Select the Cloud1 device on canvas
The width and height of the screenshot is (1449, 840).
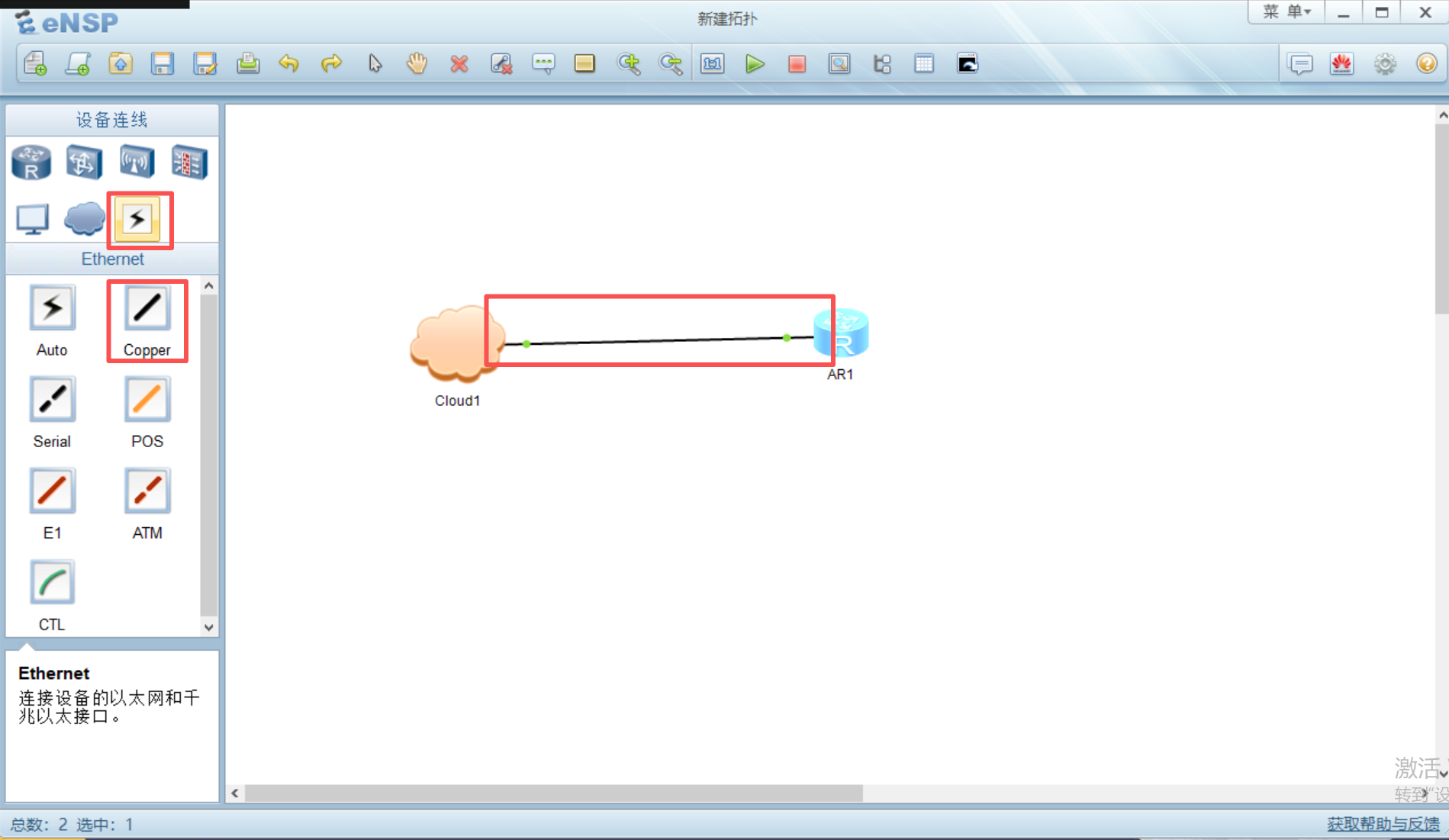coord(456,345)
